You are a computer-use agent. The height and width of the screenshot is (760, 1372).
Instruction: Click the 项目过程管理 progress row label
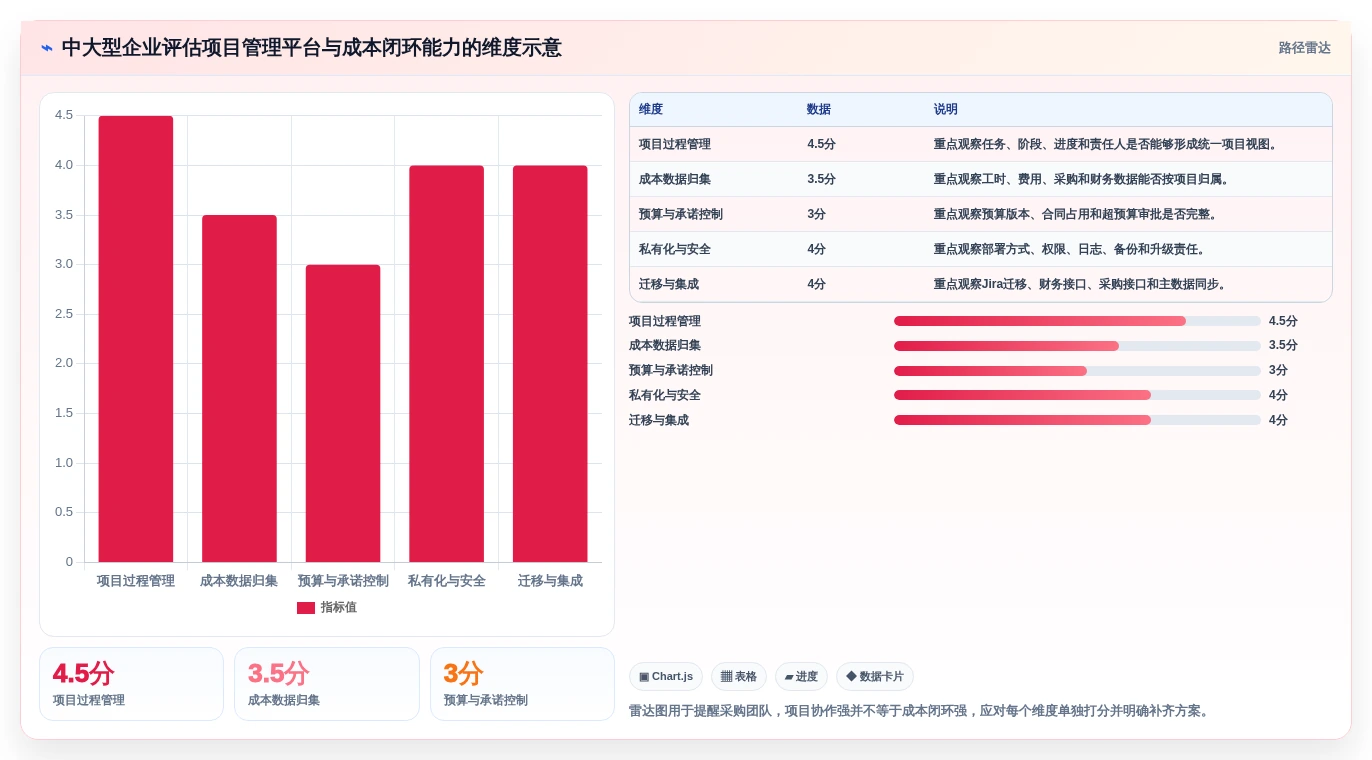(x=665, y=321)
